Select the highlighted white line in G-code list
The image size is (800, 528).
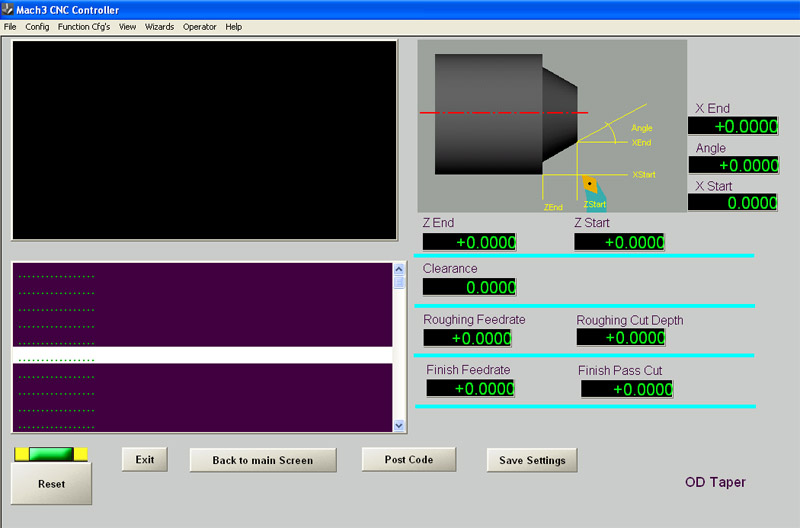coord(200,355)
